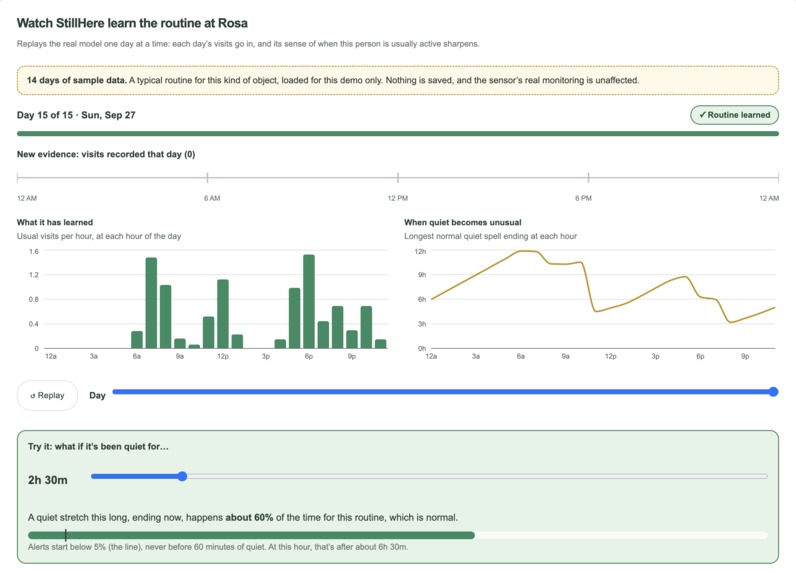Click the 'Day 15 of 15 · Sun, Sep 27' label
The width and height of the screenshot is (796, 573).
(x=76, y=115)
